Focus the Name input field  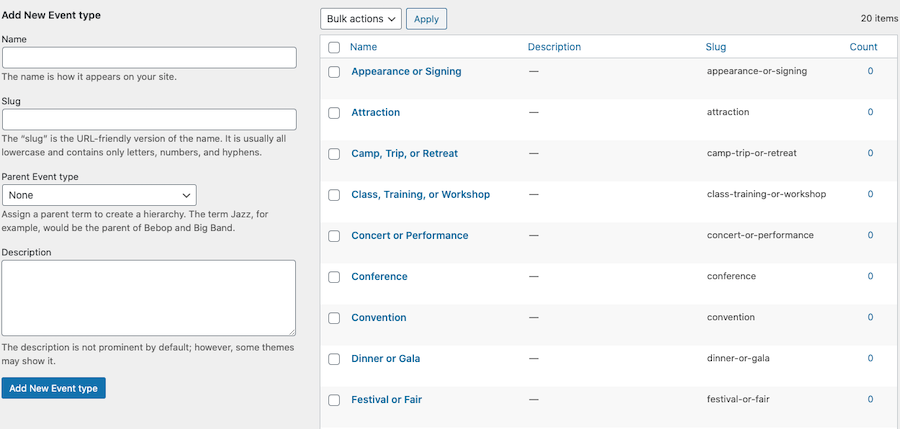pos(149,58)
